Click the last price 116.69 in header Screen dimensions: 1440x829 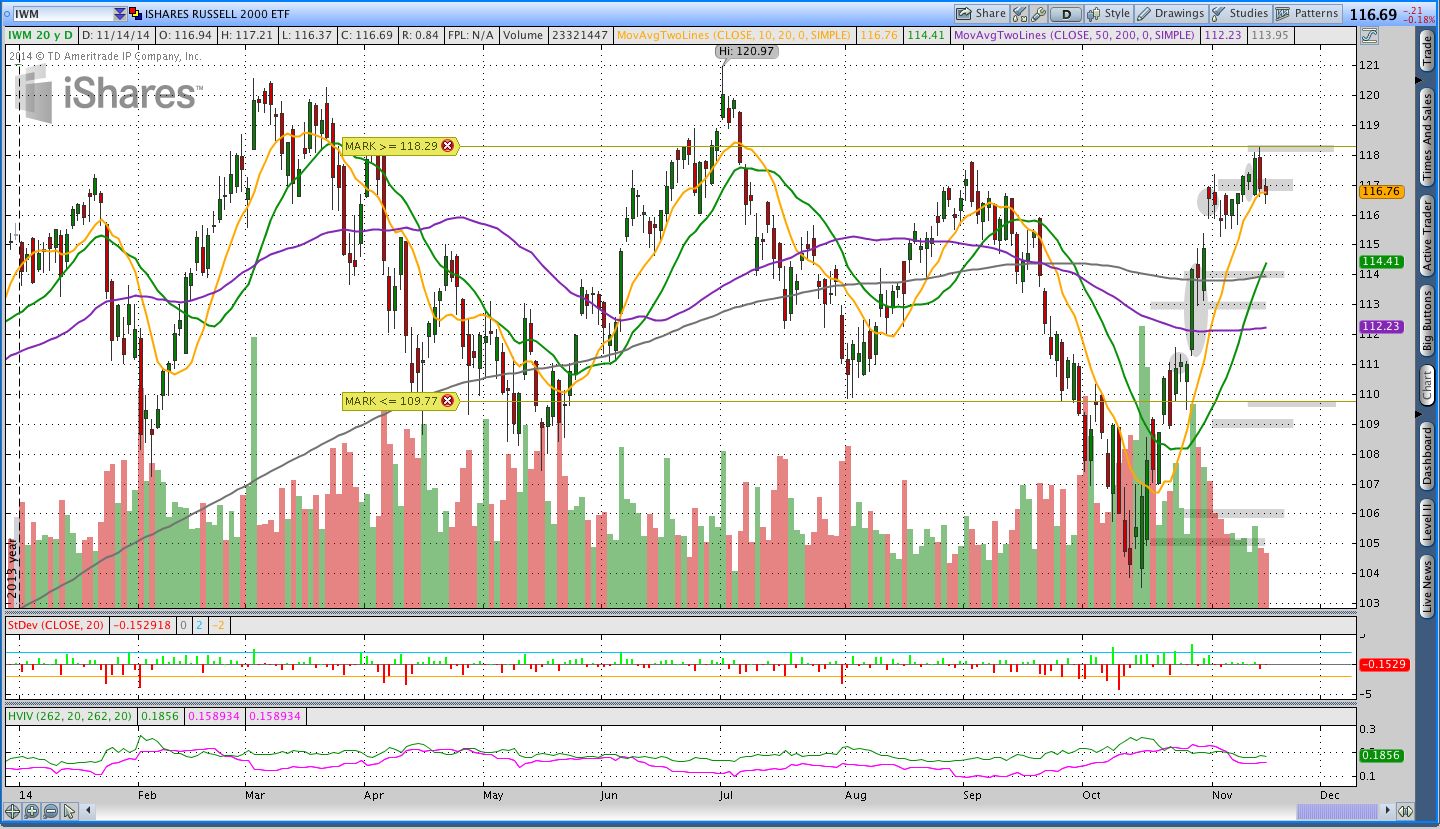(x=1373, y=14)
